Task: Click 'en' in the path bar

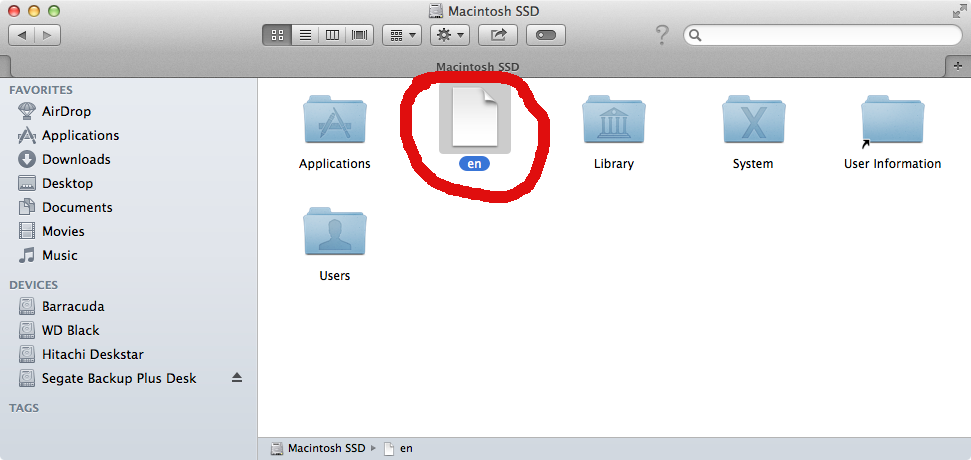Action: pyautogui.click(x=398, y=448)
